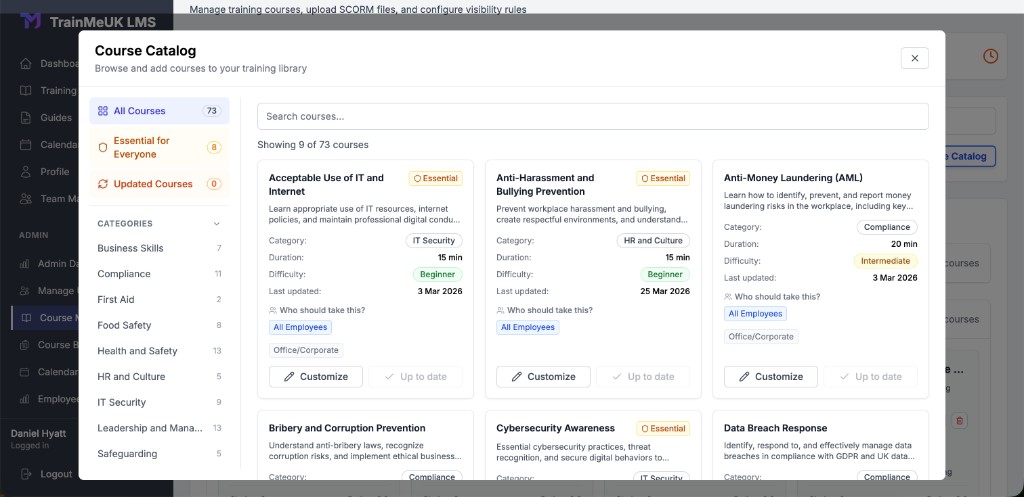This screenshot has width=1024, height=497.
Task: Filter by Business Skills category
Action: (x=159, y=248)
